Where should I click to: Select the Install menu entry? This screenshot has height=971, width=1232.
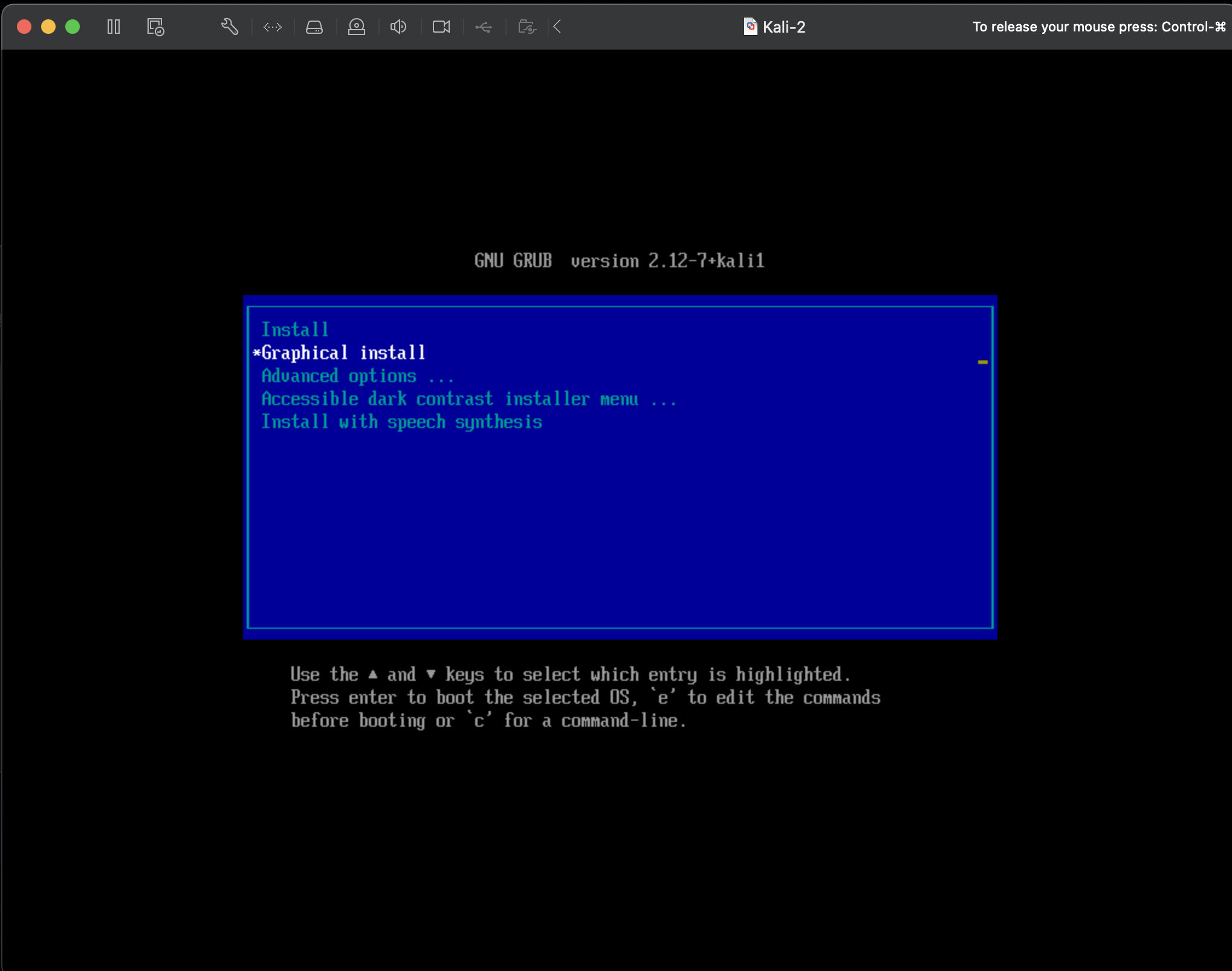click(x=294, y=330)
